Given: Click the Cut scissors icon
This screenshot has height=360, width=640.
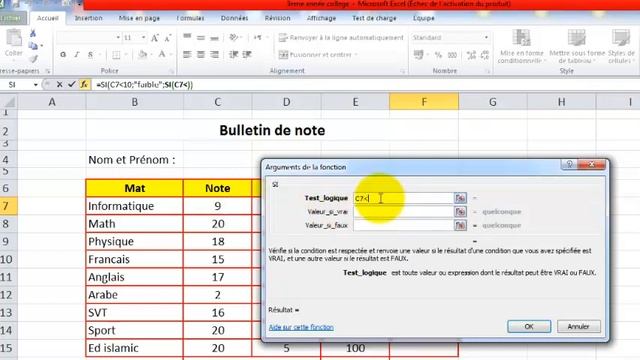Looking at the screenshot, I should (x=33, y=33).
